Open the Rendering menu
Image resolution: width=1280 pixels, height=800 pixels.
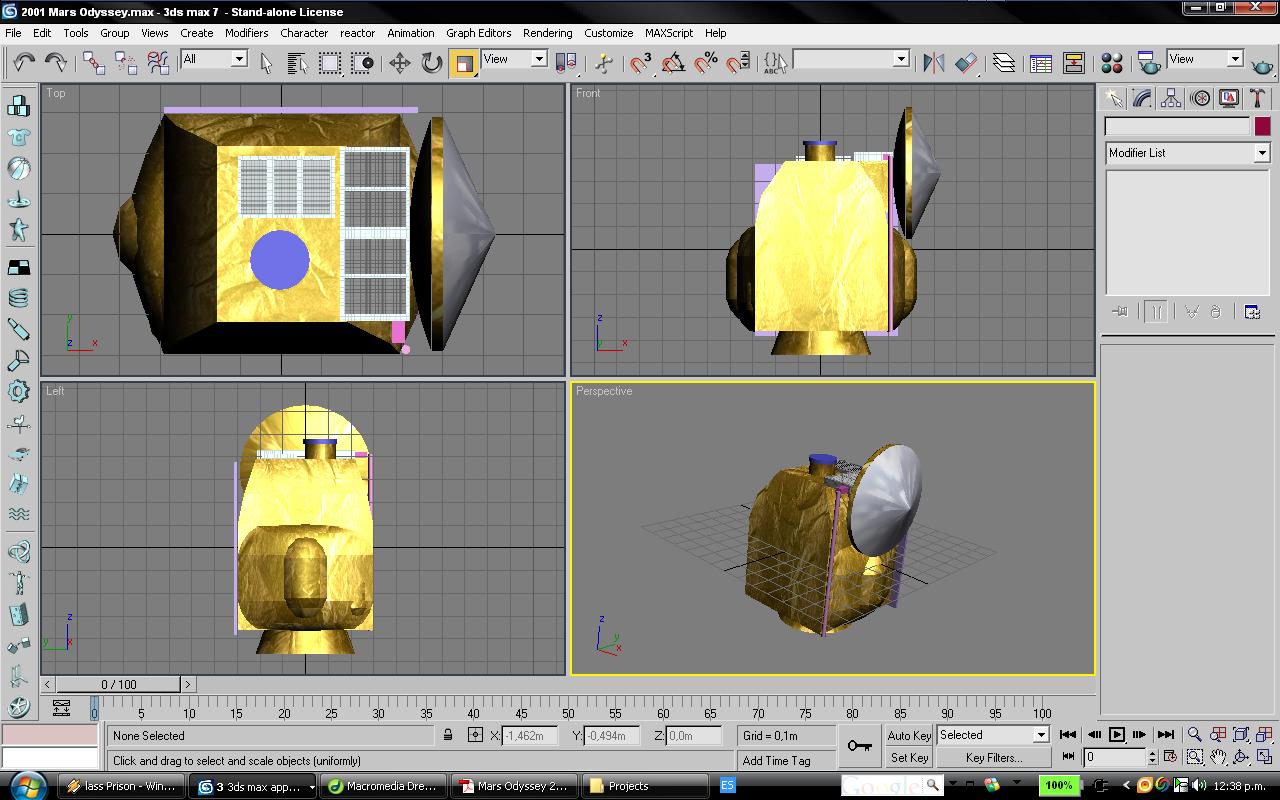click(x=548, y=33)
